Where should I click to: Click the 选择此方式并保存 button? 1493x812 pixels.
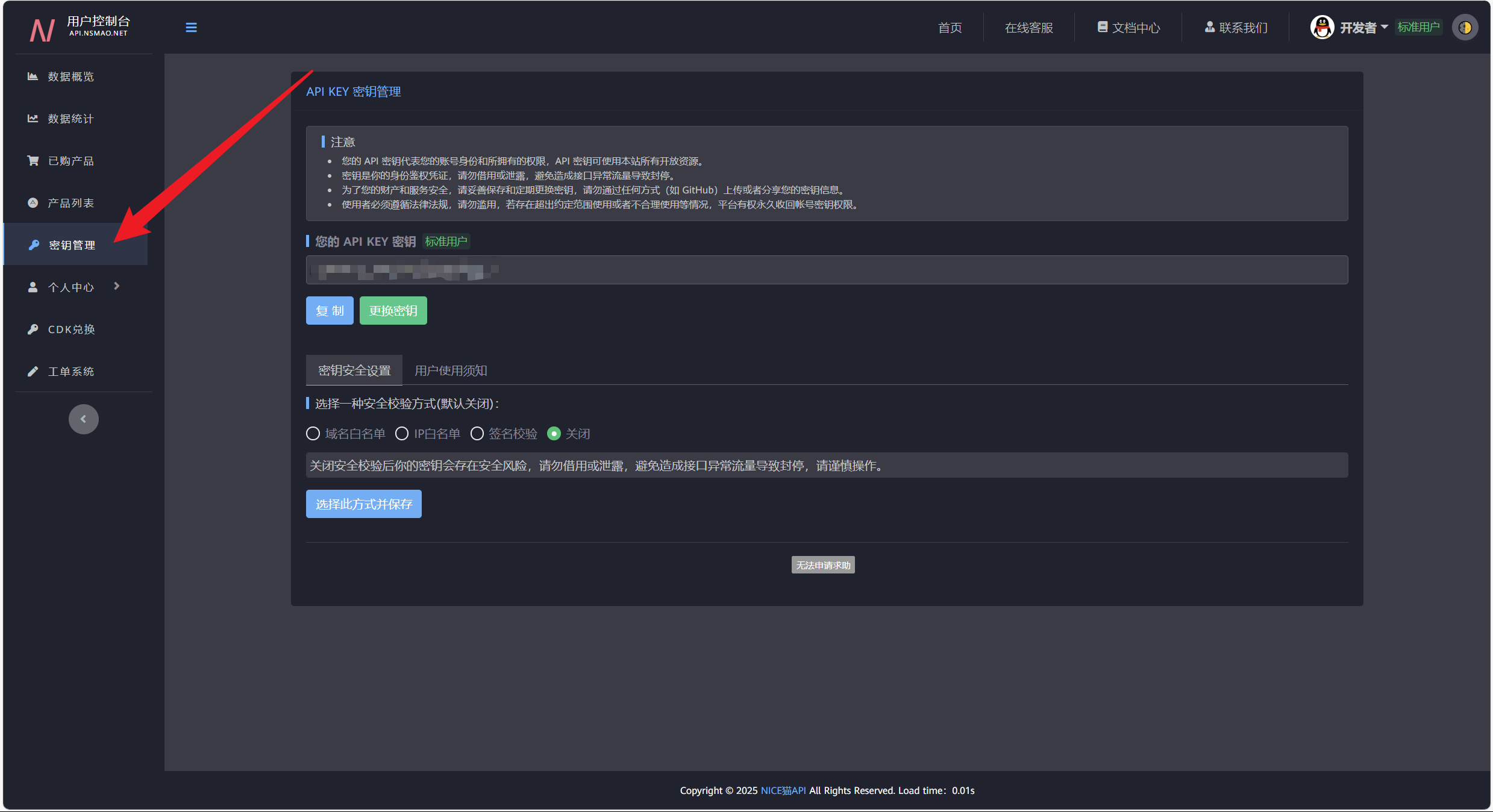pos(364,504)
